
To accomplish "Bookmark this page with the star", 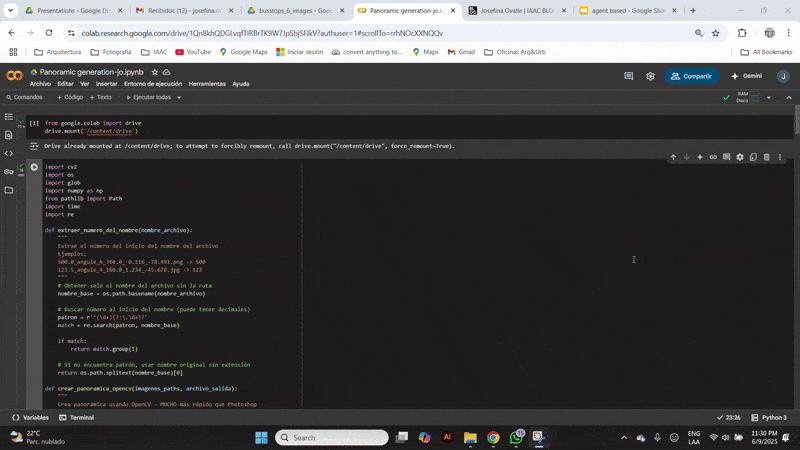I will pos(715,33).
